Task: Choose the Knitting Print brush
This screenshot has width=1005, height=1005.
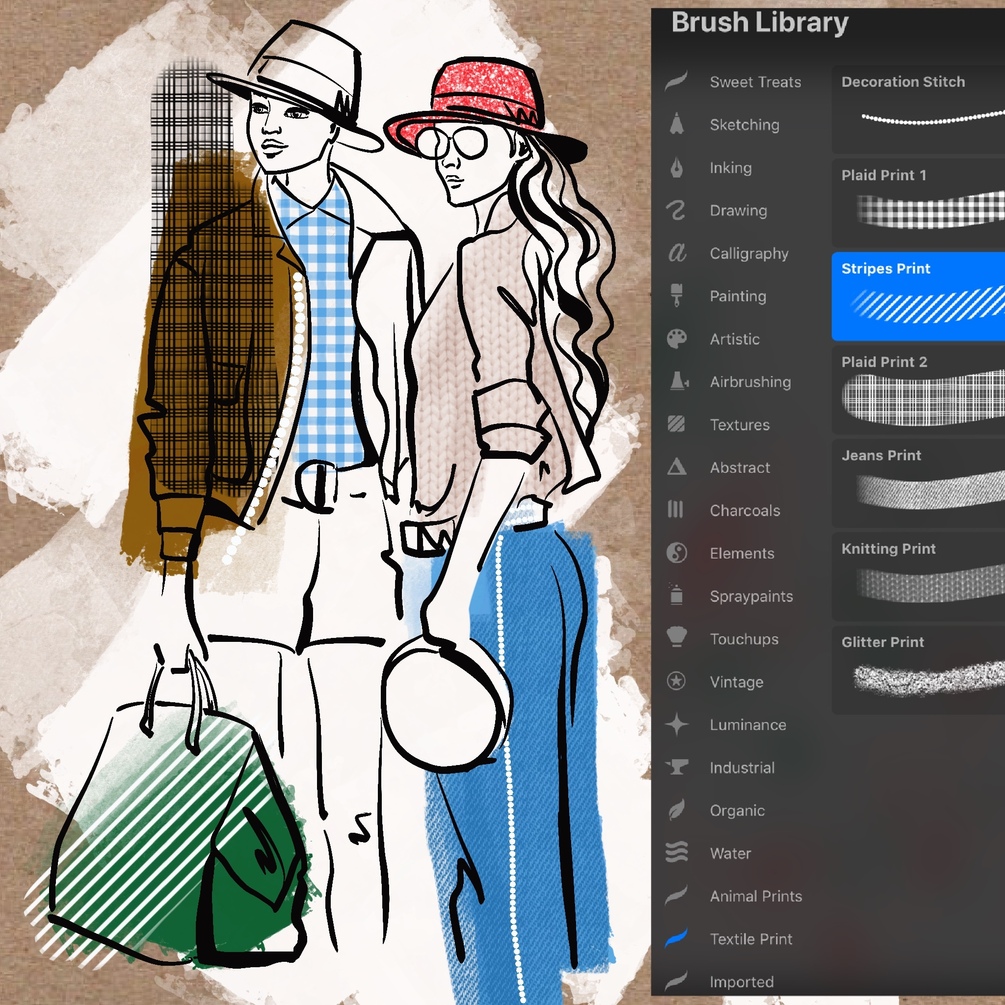Action: (x=918, y=576)
